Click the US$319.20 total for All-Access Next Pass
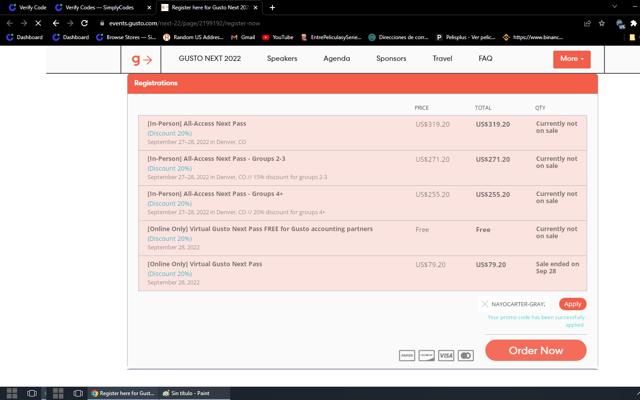The width and height of the screenshot is (640, 400). (x=493, y=124)
